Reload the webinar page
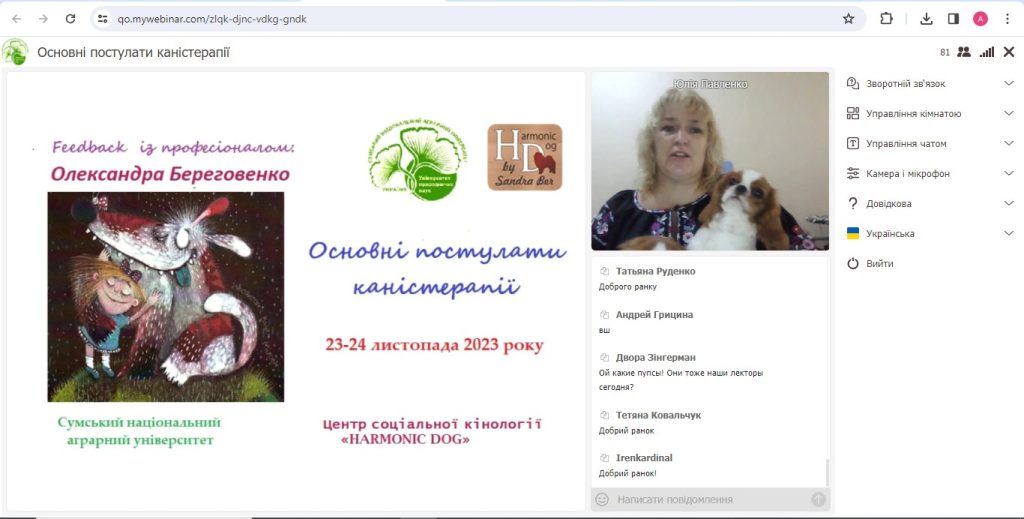The width and height of the screenshot is (1024, 519). pyautogui.click(x=70, y=18)
